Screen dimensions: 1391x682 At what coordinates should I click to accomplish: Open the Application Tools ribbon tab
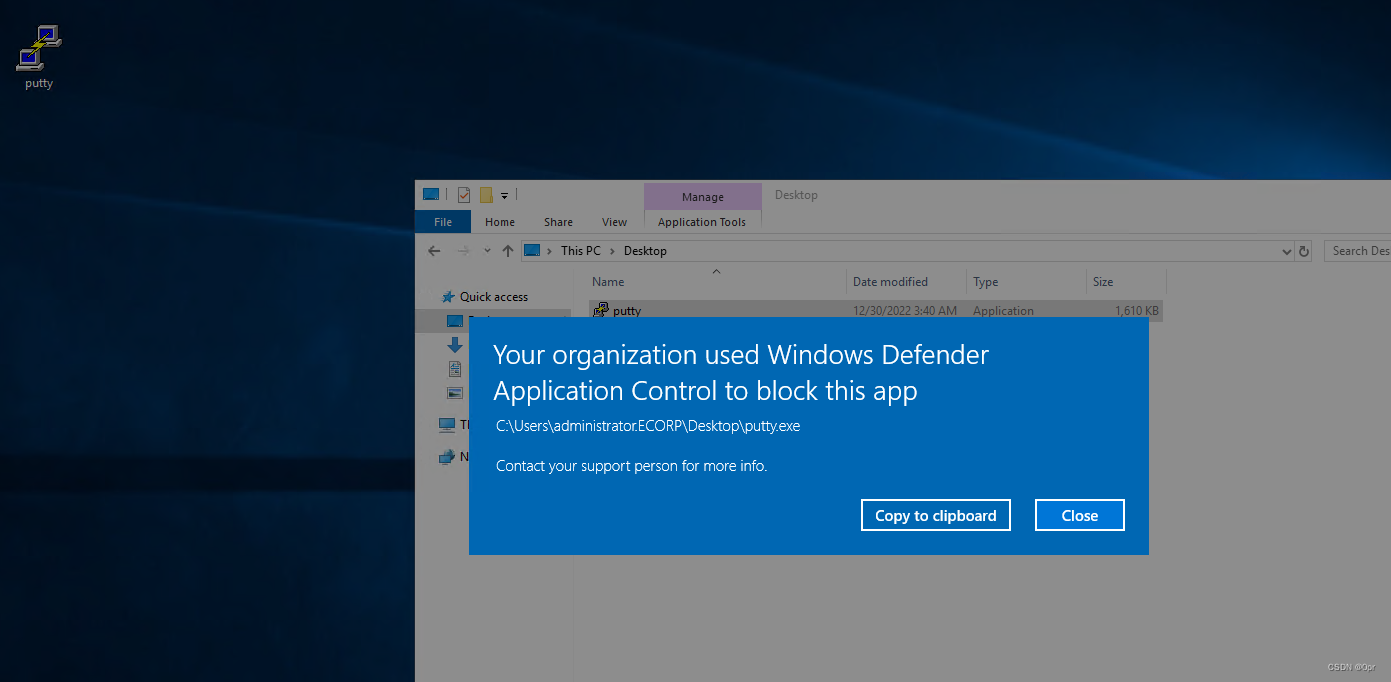click(702, 222)
